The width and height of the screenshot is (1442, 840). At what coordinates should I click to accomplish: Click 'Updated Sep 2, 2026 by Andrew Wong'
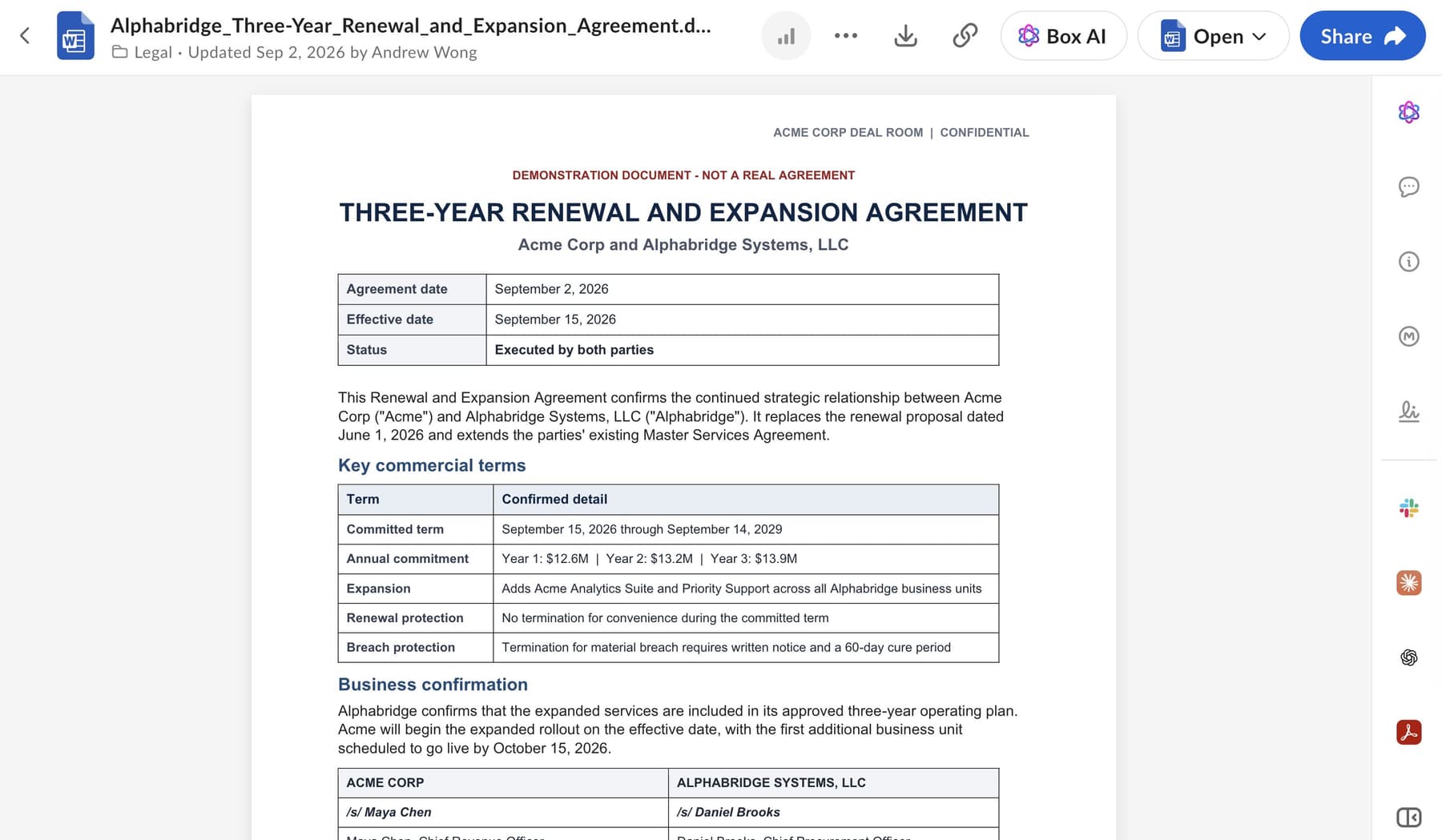coord(332,53)
